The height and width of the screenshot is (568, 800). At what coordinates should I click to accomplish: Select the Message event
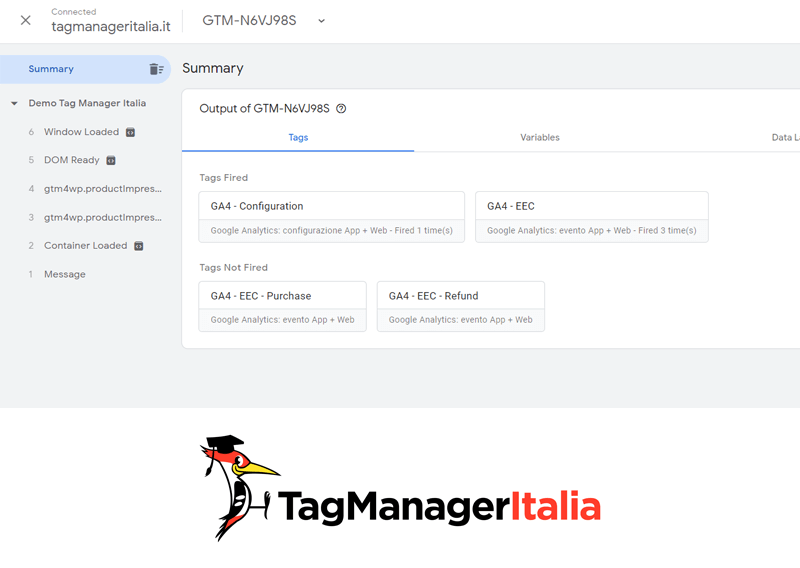pos(65,274)
